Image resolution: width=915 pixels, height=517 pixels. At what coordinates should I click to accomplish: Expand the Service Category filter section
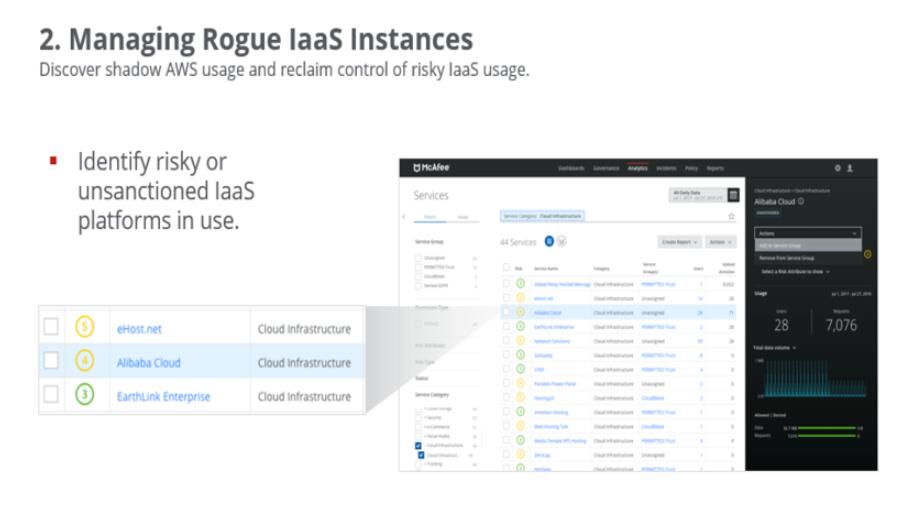pos(432,395)
